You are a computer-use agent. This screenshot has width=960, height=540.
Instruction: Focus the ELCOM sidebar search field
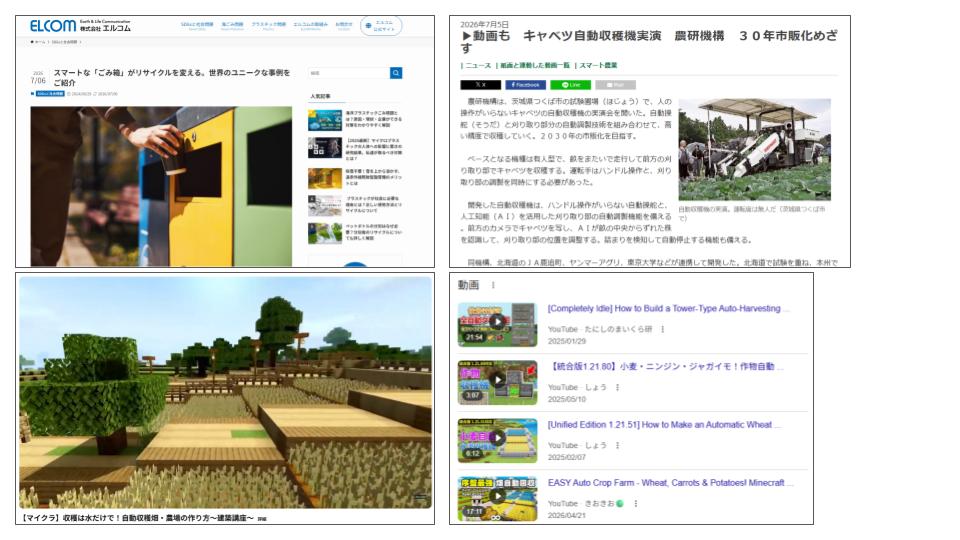349,73
